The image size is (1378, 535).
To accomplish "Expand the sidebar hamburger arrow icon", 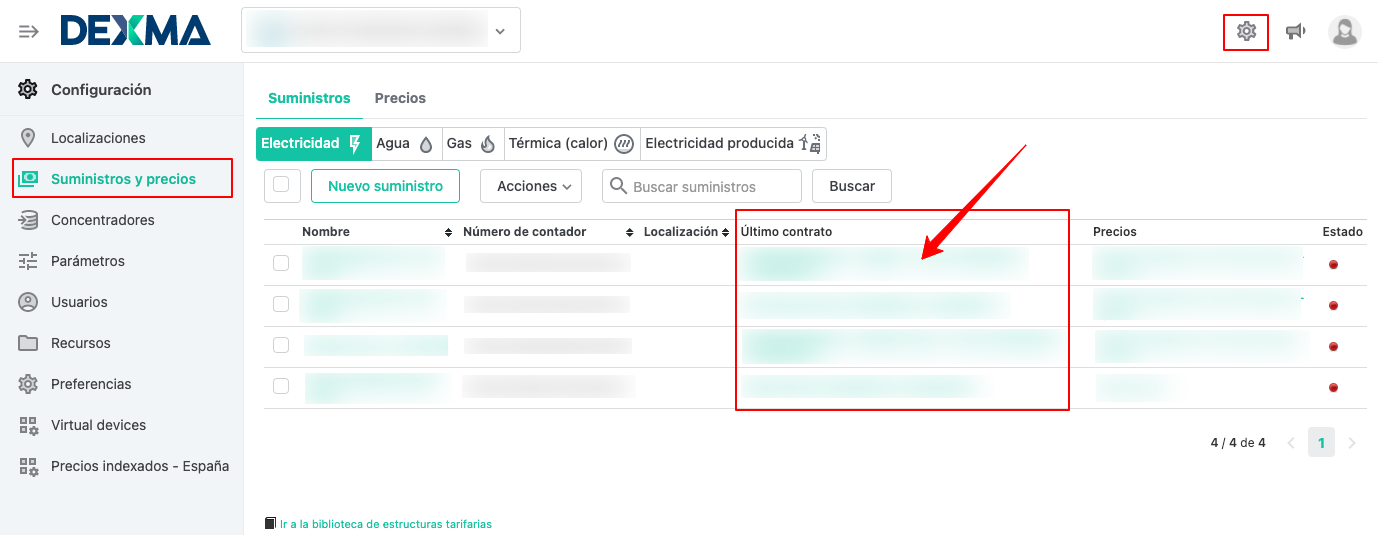I will pos(29,31).
